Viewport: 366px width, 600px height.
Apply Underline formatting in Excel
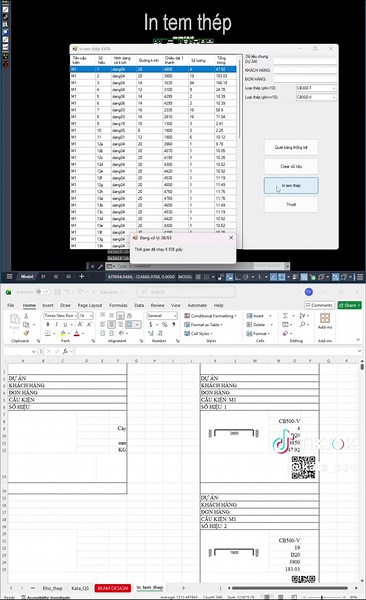[65, 324]
